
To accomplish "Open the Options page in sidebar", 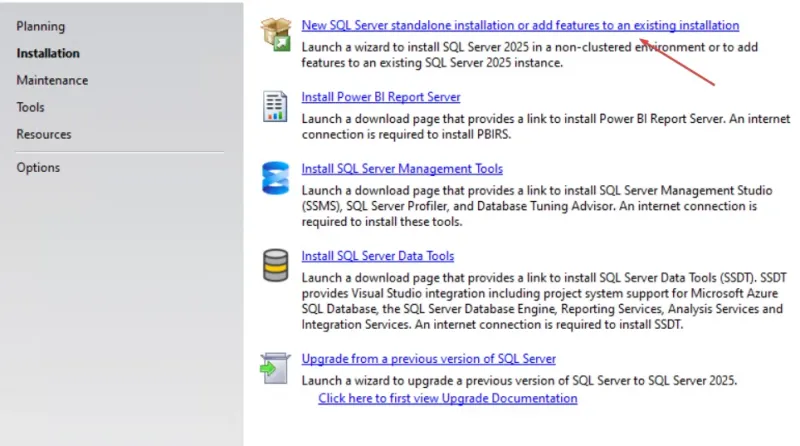I will (x=38, y=167).
